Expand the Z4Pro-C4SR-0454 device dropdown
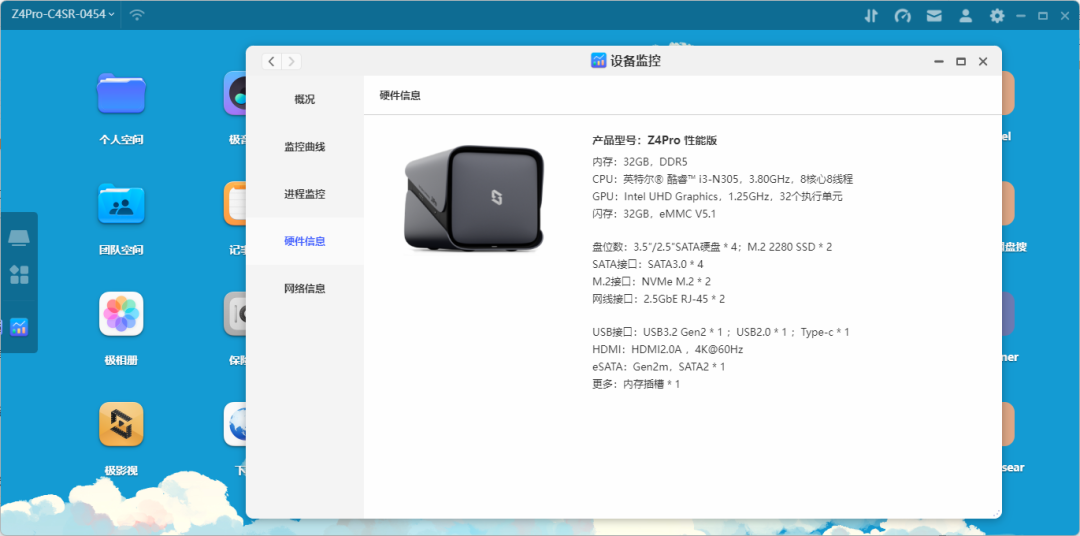Screen dimensions: 1080x536 63,14
